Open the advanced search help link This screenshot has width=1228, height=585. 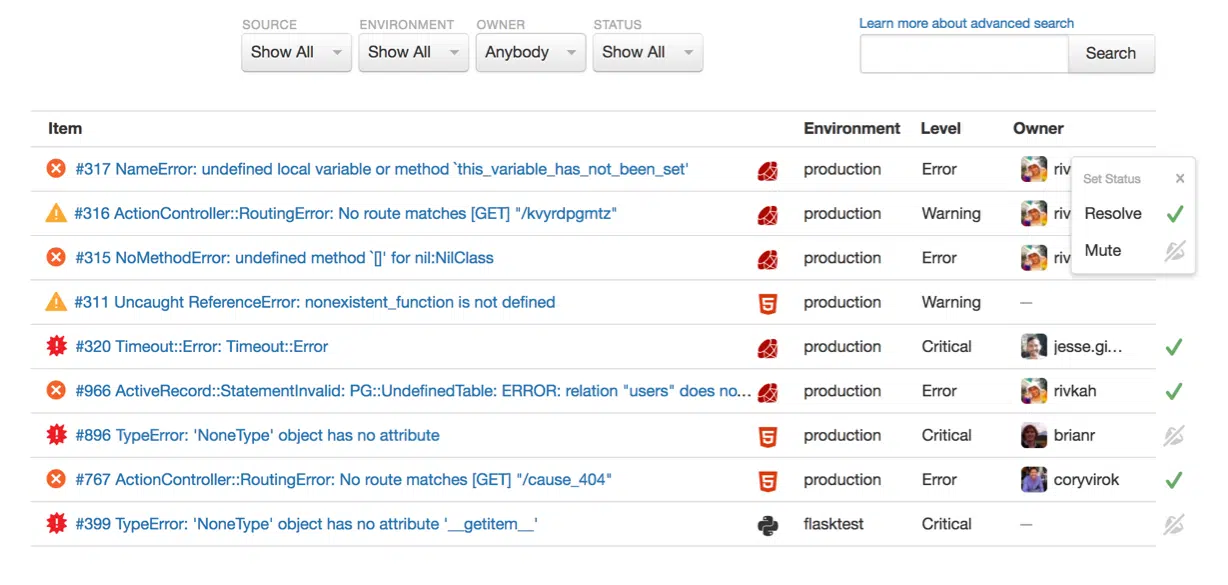click(x=966, y=22)
